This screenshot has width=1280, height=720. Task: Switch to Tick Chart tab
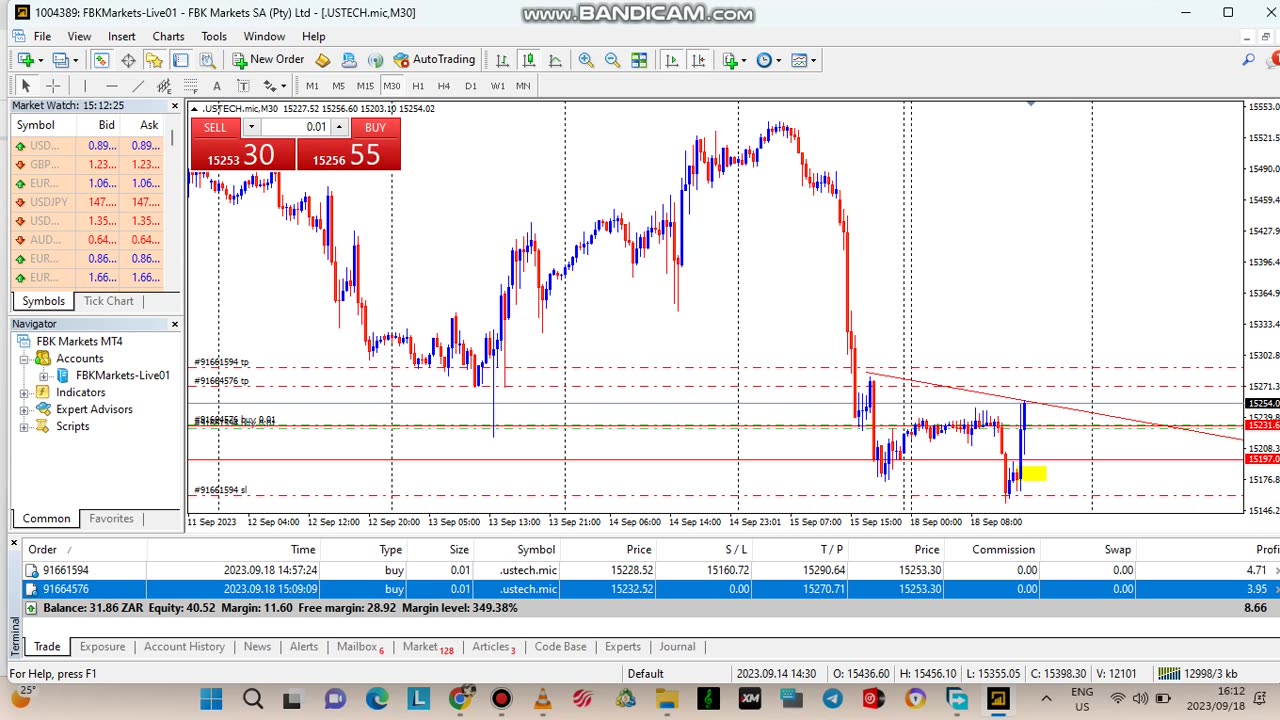click(x=108, y=301)
